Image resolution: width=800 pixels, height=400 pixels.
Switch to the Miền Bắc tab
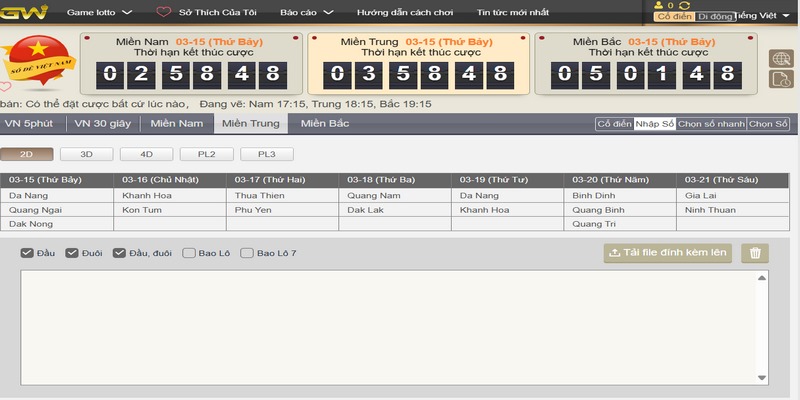[x=324, y=124]
